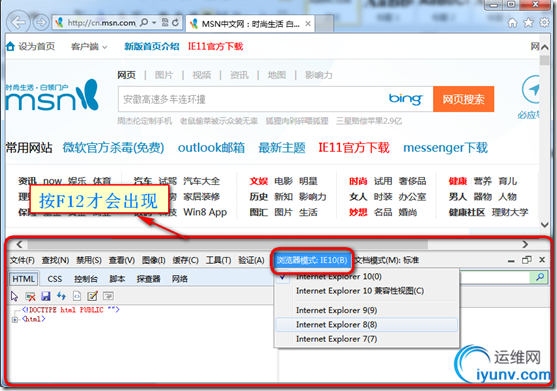This screenshot has width=557, height=391.
Task: Select element by click arrow tool
Action: point(15,296)
